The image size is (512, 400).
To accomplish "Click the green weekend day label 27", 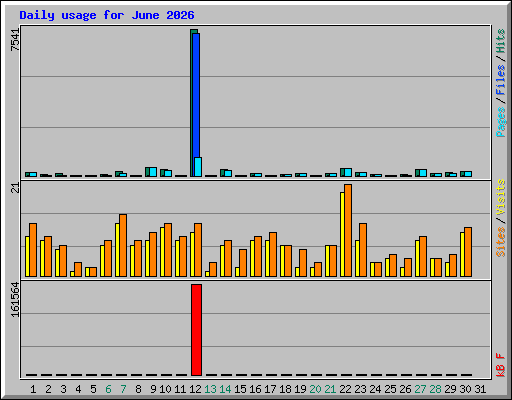I will tap(420, 389).
